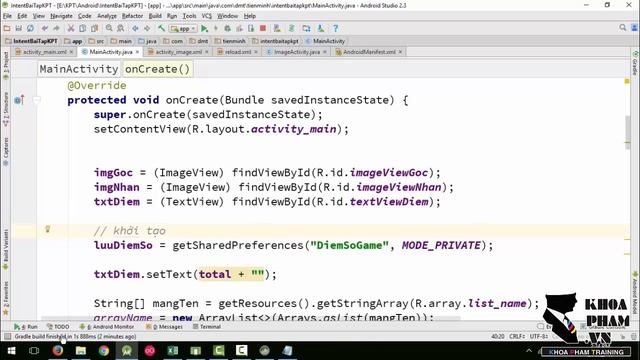
Task: Click the Project Structure toolbar icon
Action: point(306,28)
